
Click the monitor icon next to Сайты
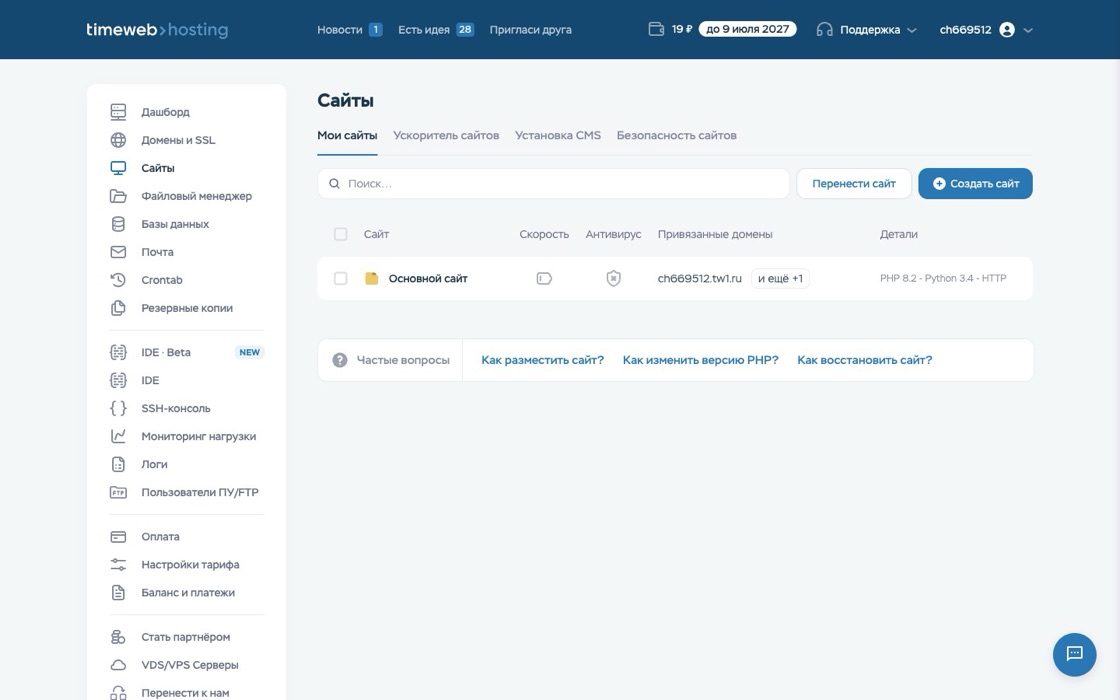click(x=119, y=168)
